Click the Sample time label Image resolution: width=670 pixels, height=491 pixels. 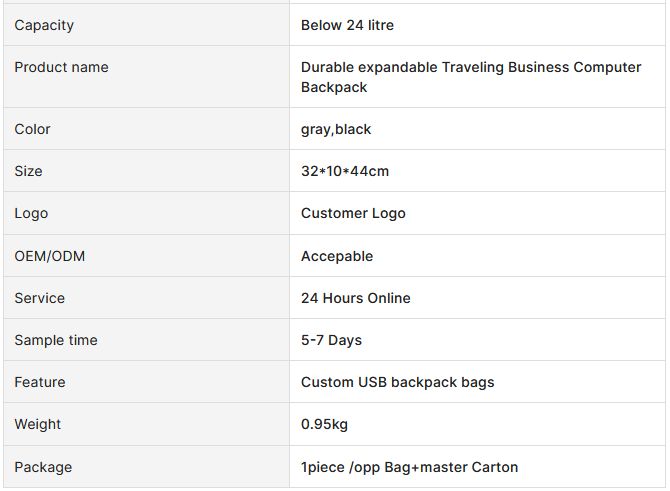(56, 340)
